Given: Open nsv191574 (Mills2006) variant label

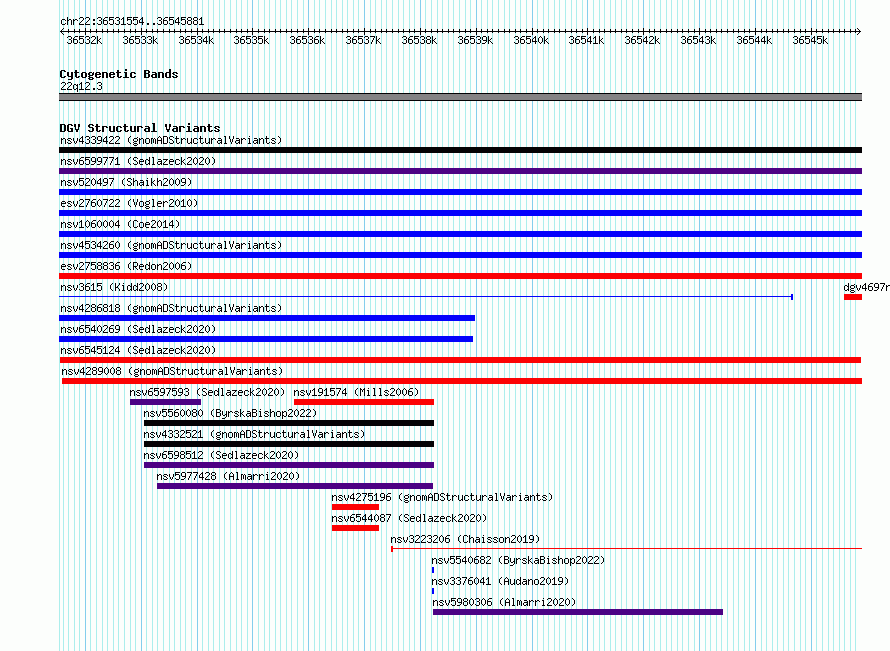Looking at the screenshot, I should coord(356,392).
